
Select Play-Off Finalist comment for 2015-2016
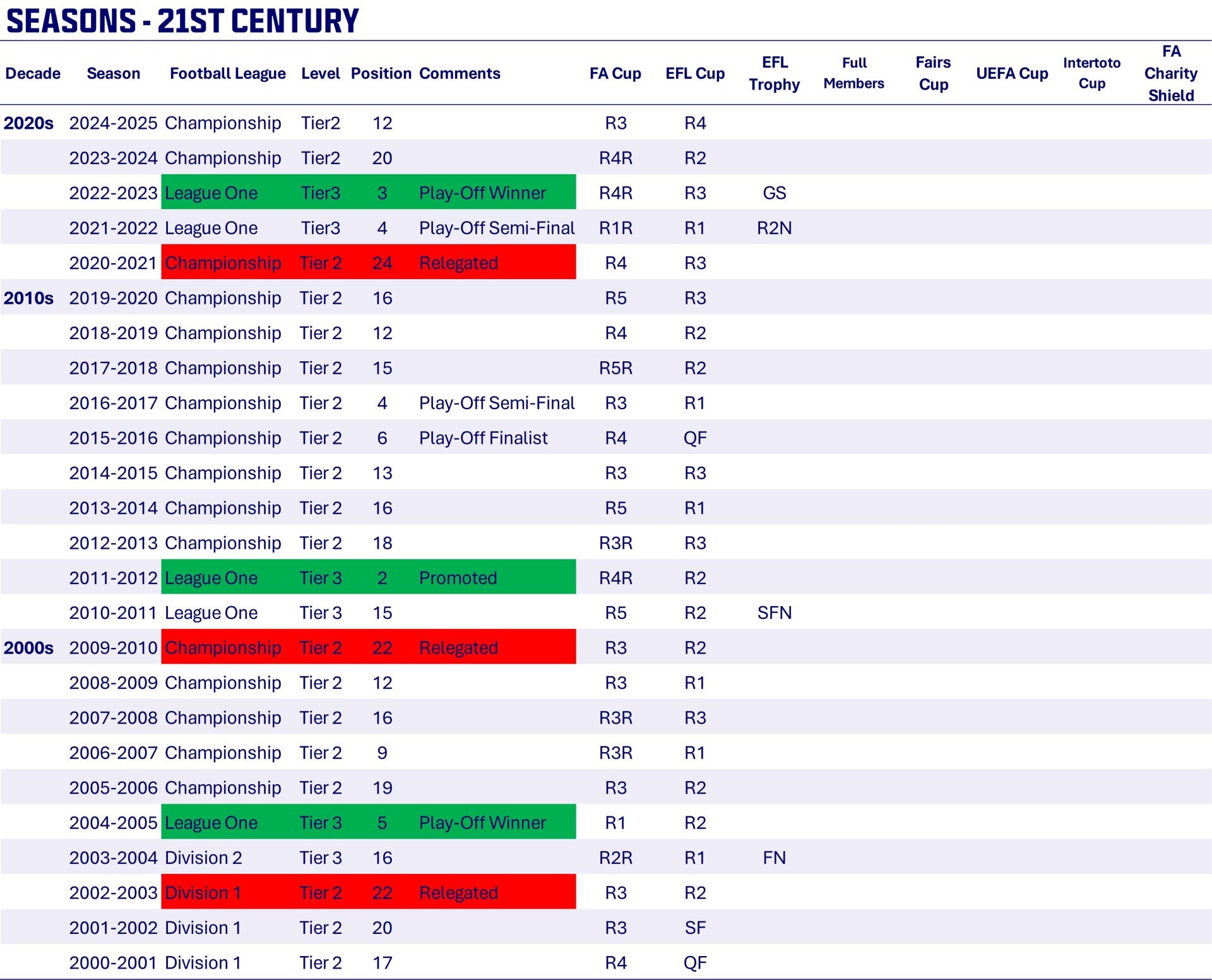coord(484,438)
